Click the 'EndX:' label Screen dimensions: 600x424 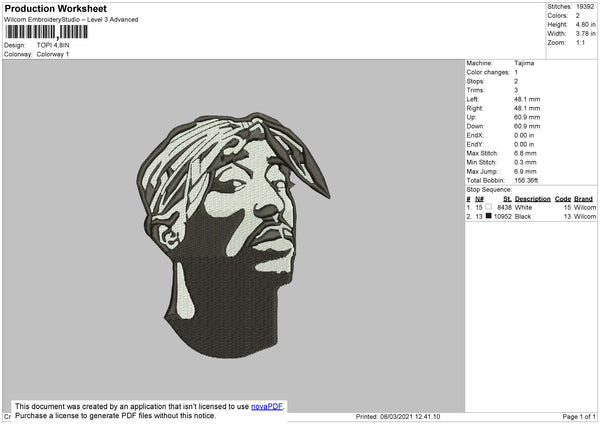pyautogui.click(x=475, y=135)
